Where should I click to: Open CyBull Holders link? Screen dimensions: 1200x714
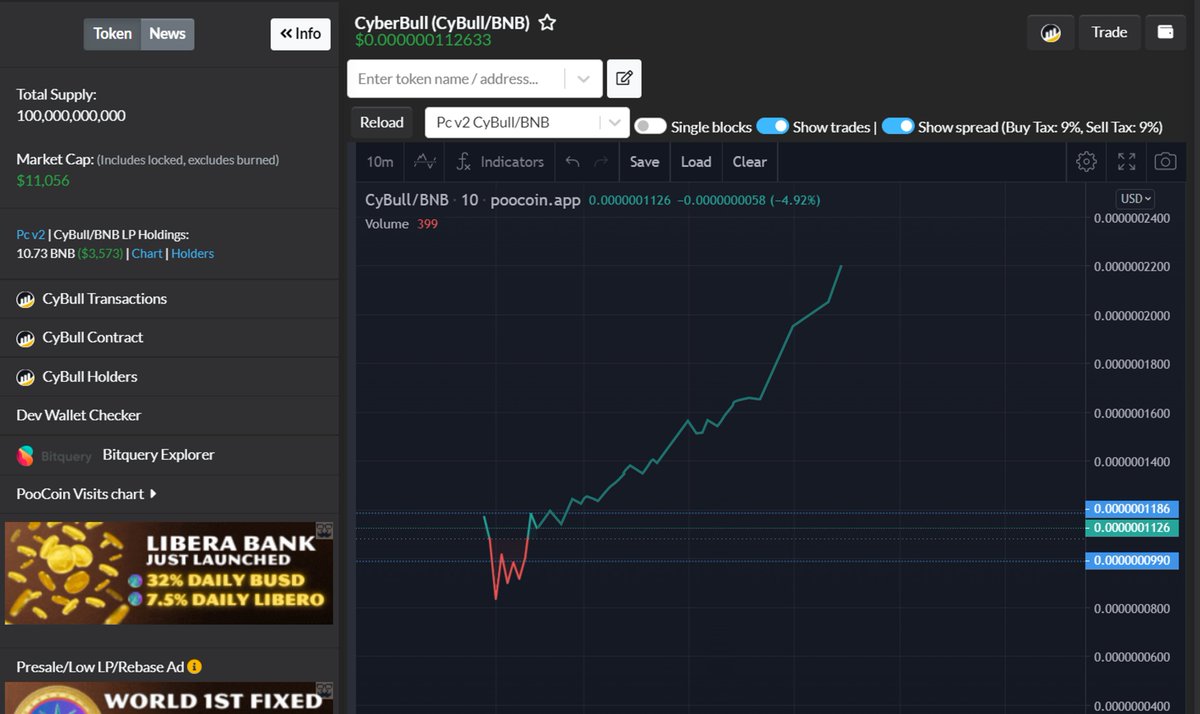90,377
